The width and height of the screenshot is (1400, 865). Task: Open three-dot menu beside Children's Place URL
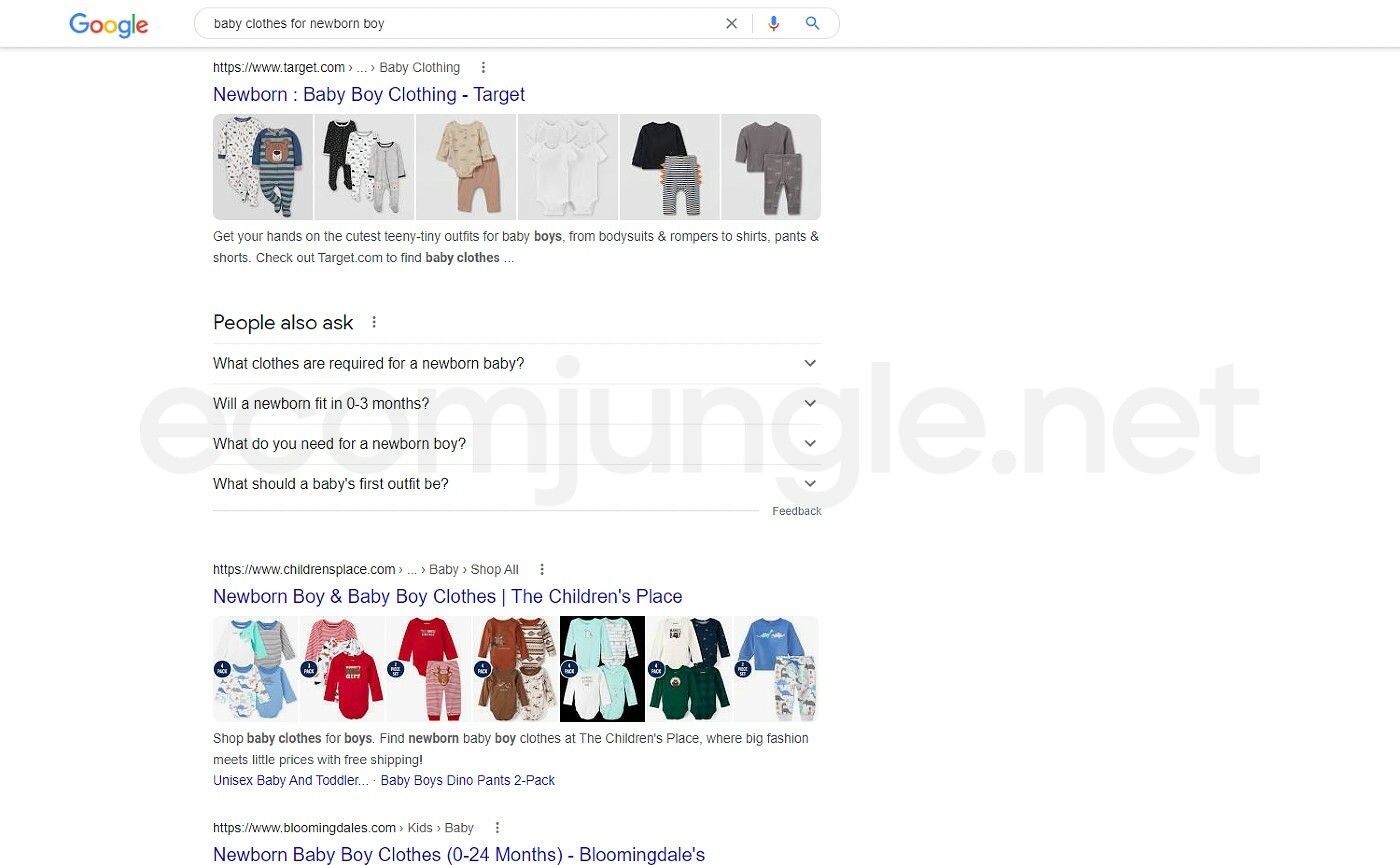point(542,570)
